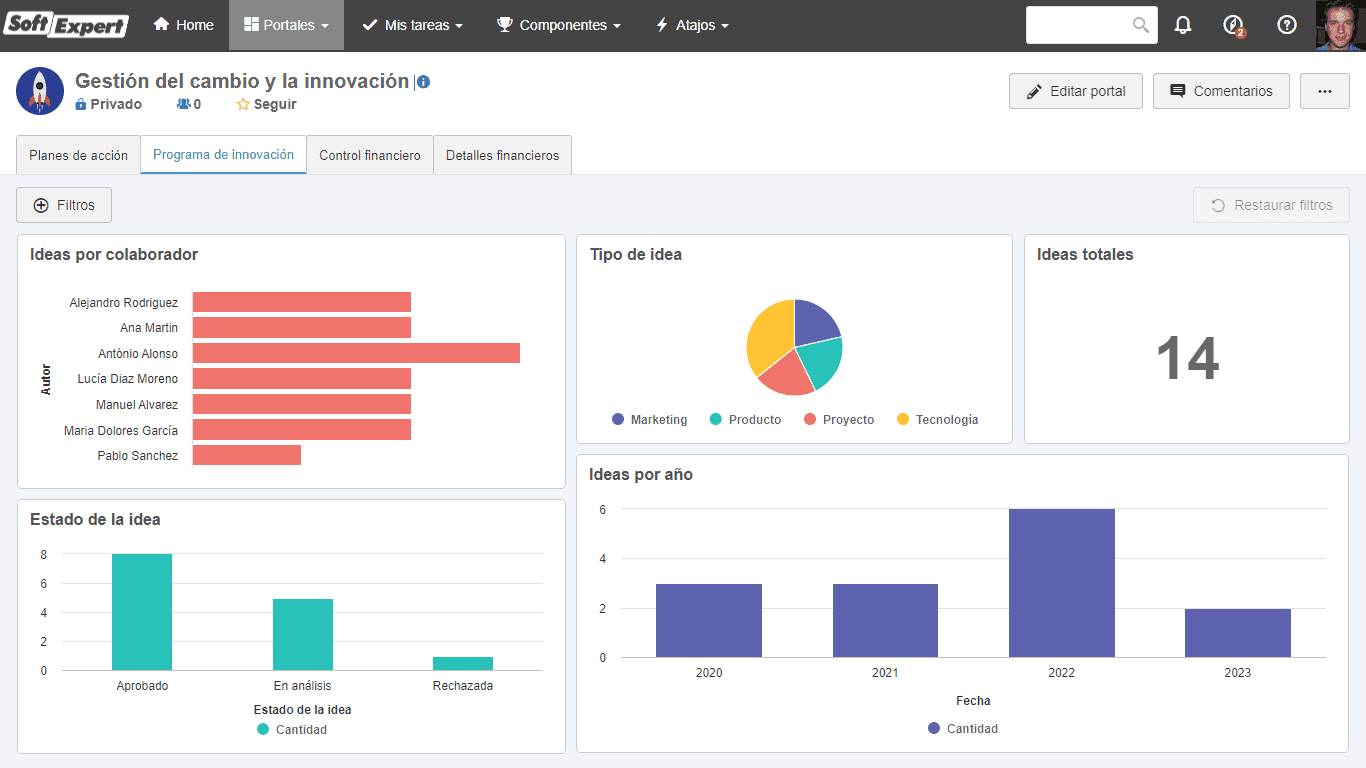Open the notifications bell icon
1366x768 pixels.
[1183, 25]
